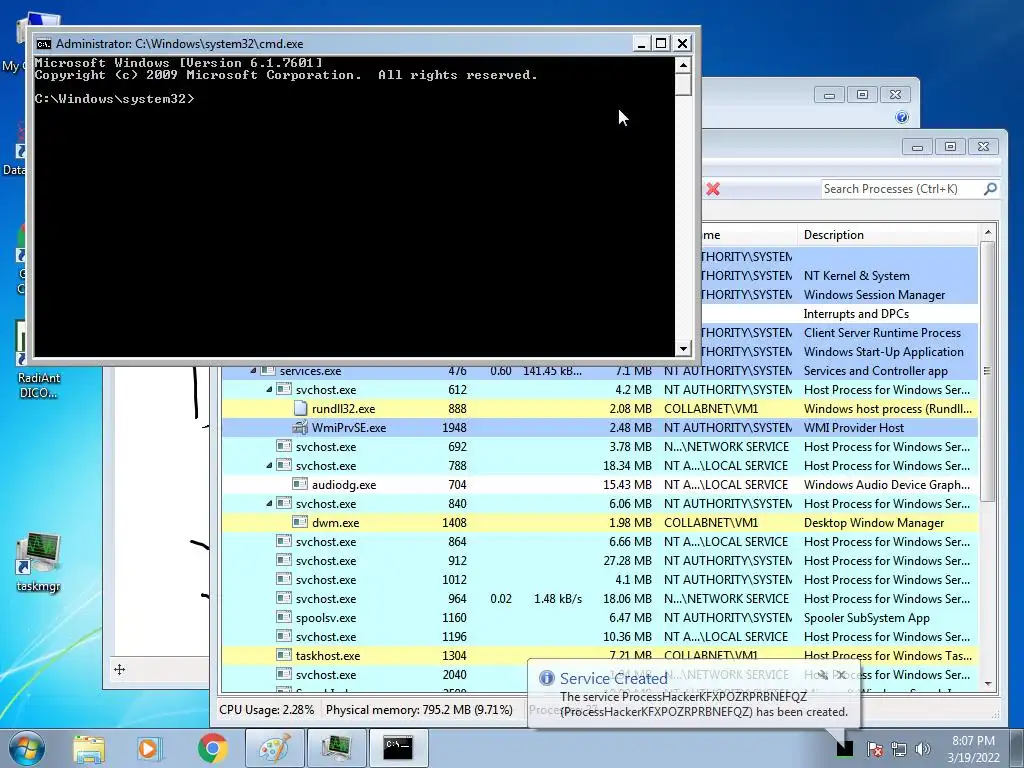Dismiss the Service Created notification
The width and height of the screenshot is (1024, 768).
pyautogui.click(x=841, y=675)
